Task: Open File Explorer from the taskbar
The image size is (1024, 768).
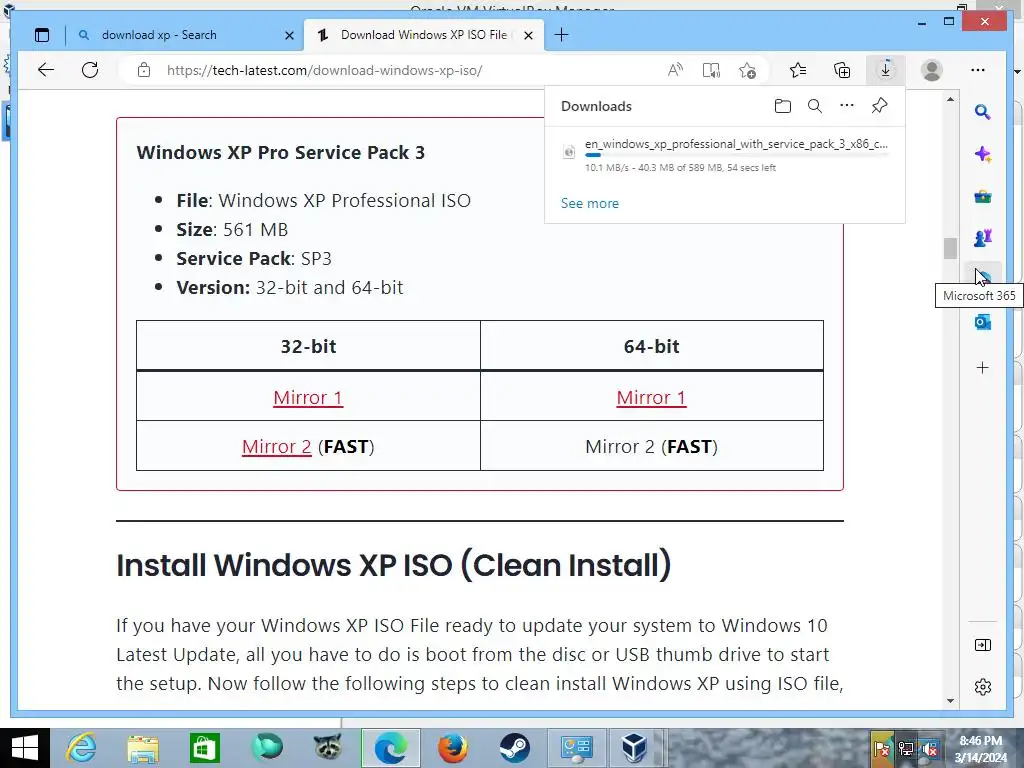Action: pyautogui.click(x=143, y=748)
